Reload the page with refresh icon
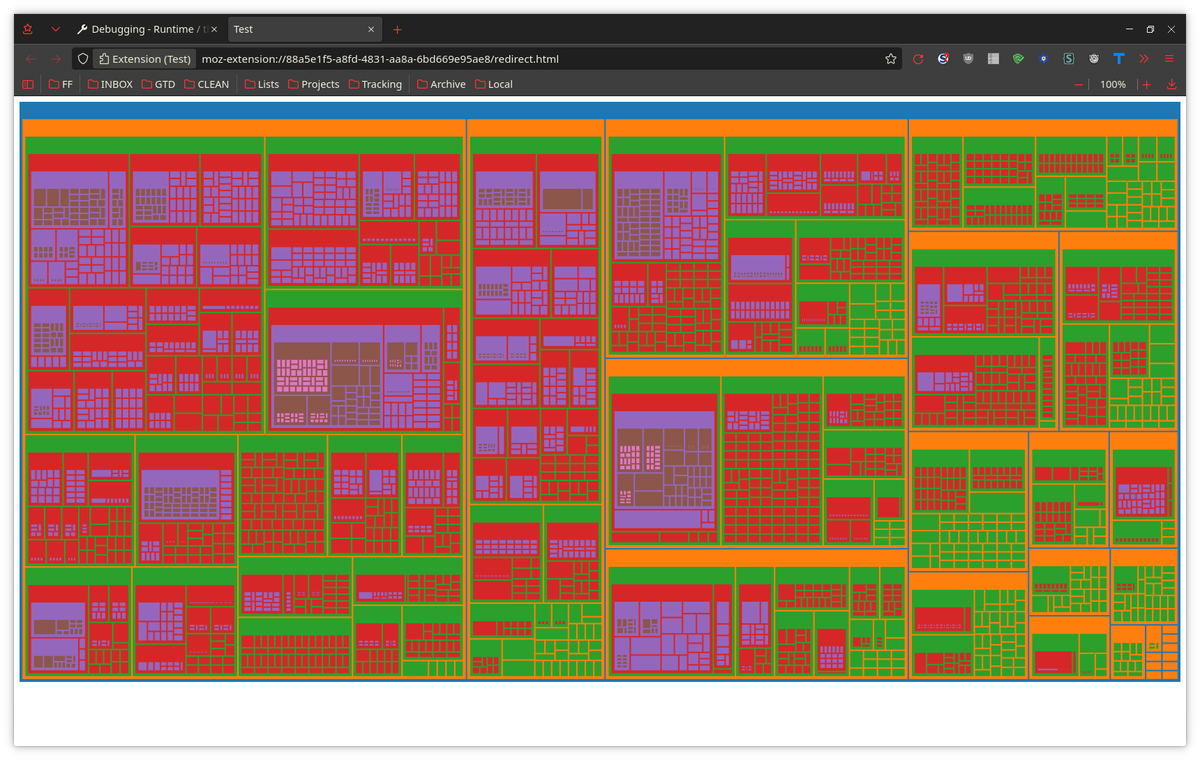 tap(918, 59)
